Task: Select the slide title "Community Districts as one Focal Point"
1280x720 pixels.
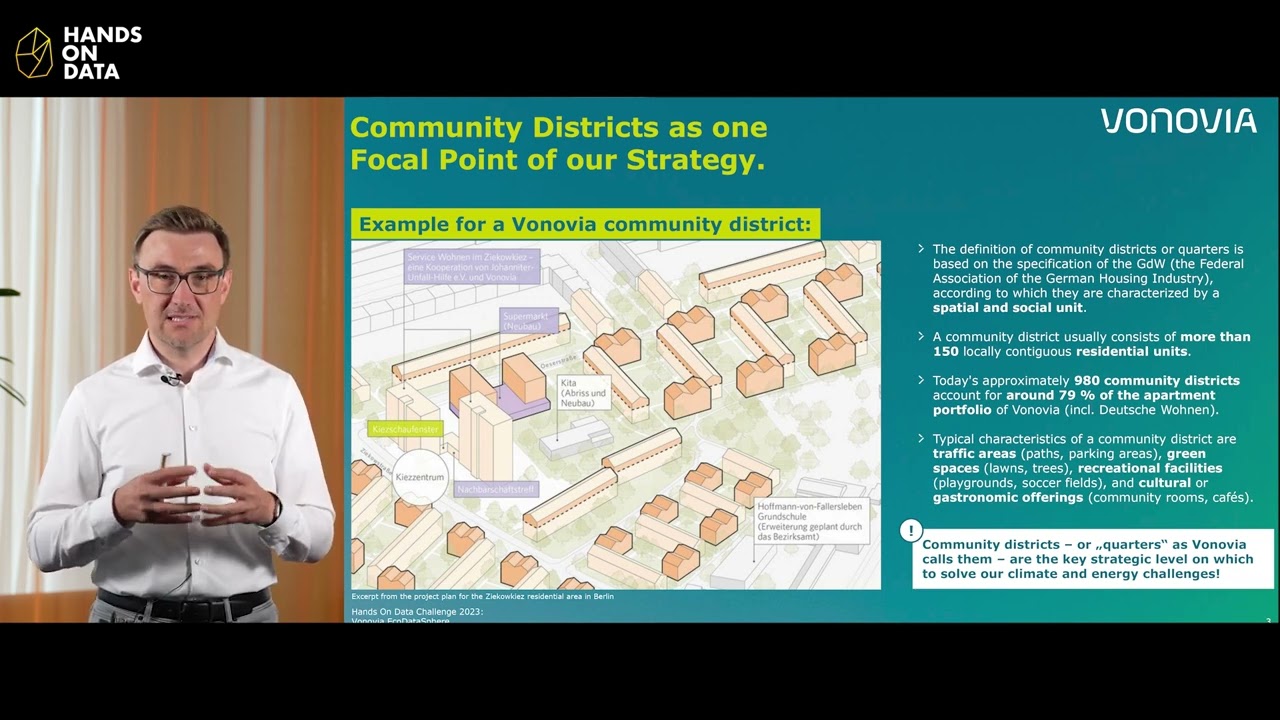Action: (x=558, y=143)
